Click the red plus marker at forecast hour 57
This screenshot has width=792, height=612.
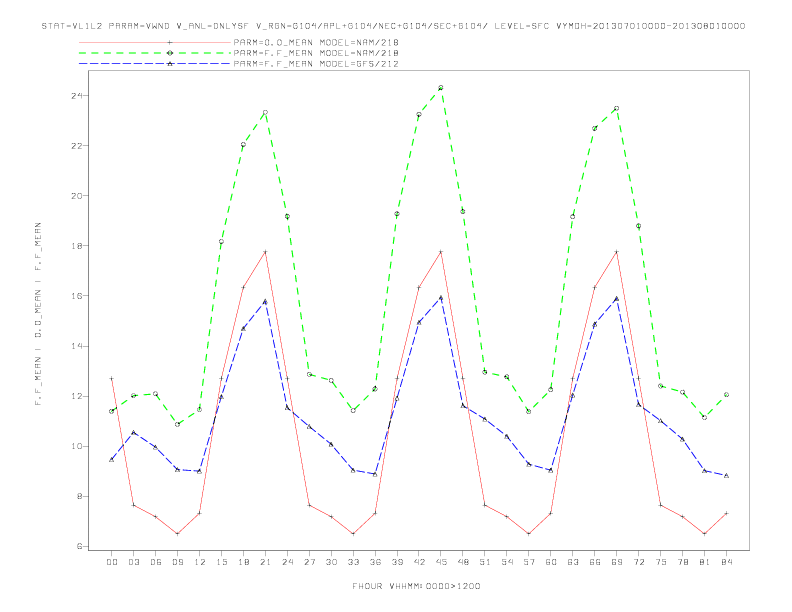[529, 534]
